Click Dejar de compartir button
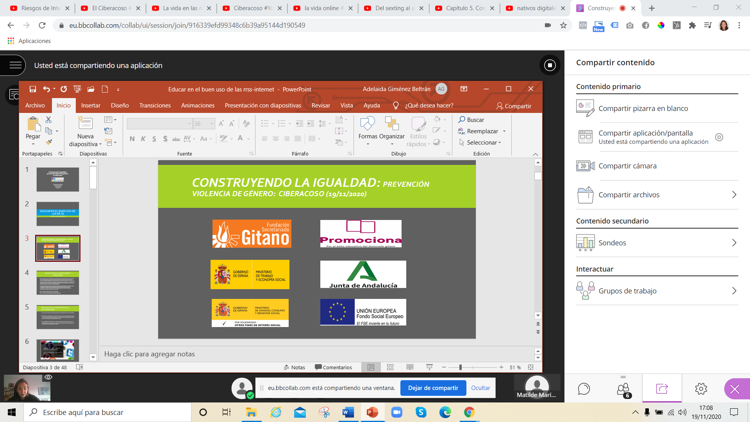The image size is (750, 422). (433, 388)
